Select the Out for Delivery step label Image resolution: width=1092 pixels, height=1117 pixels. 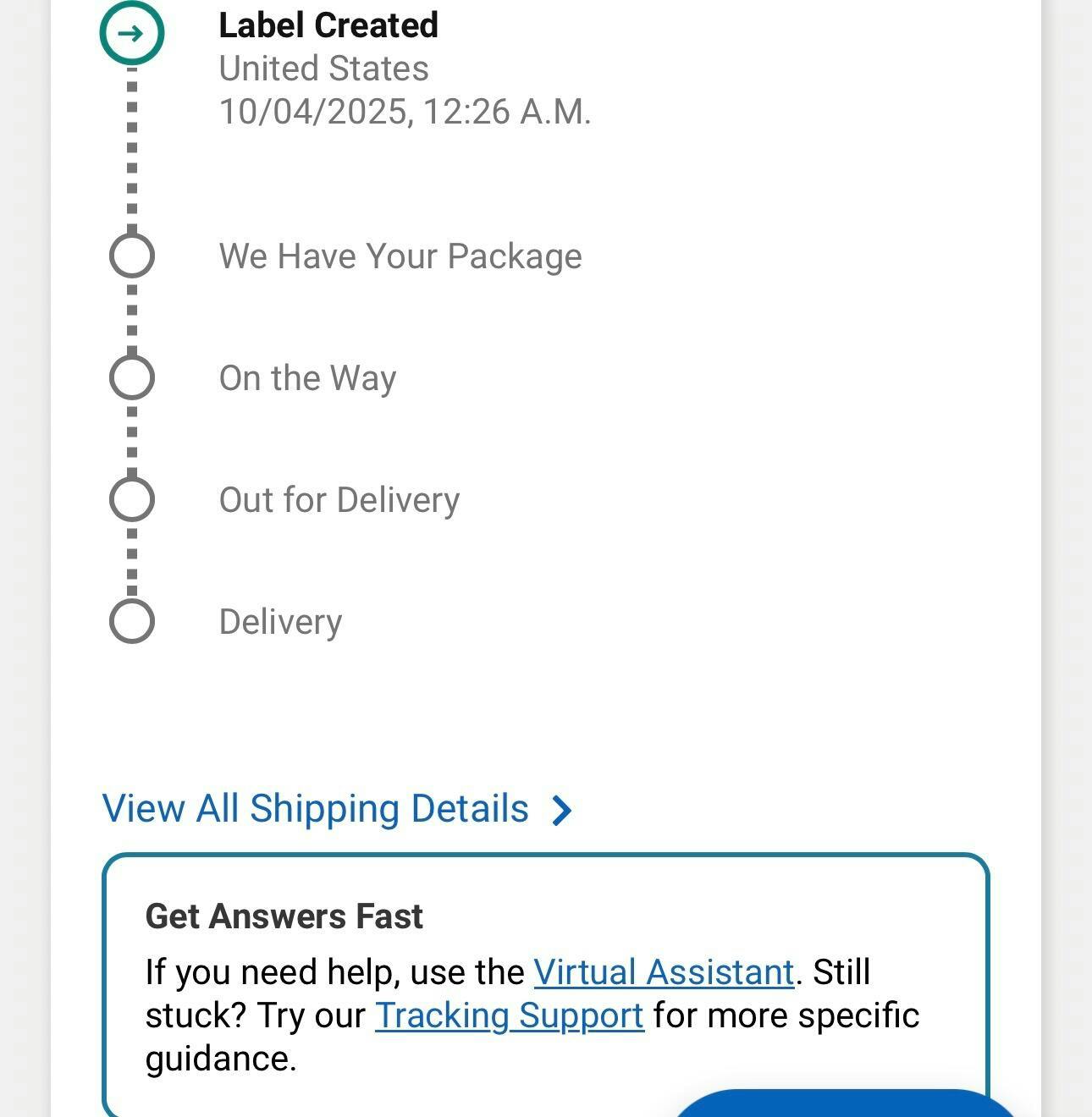click(339, 500)
